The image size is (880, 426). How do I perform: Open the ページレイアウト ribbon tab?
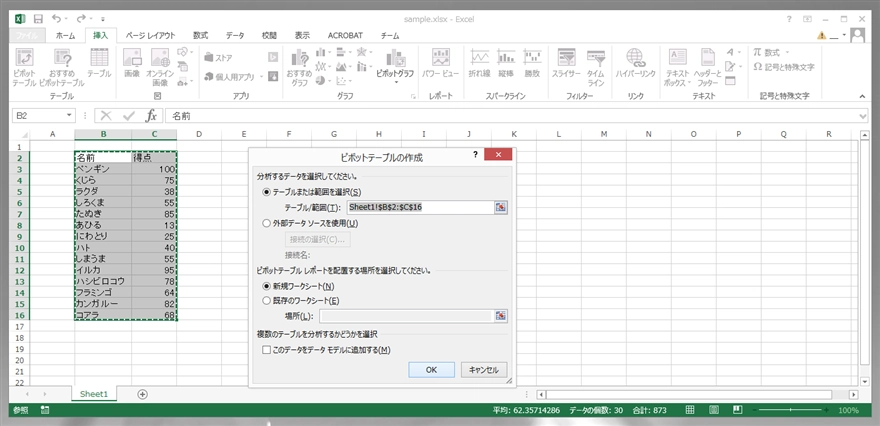coord(150,35)
